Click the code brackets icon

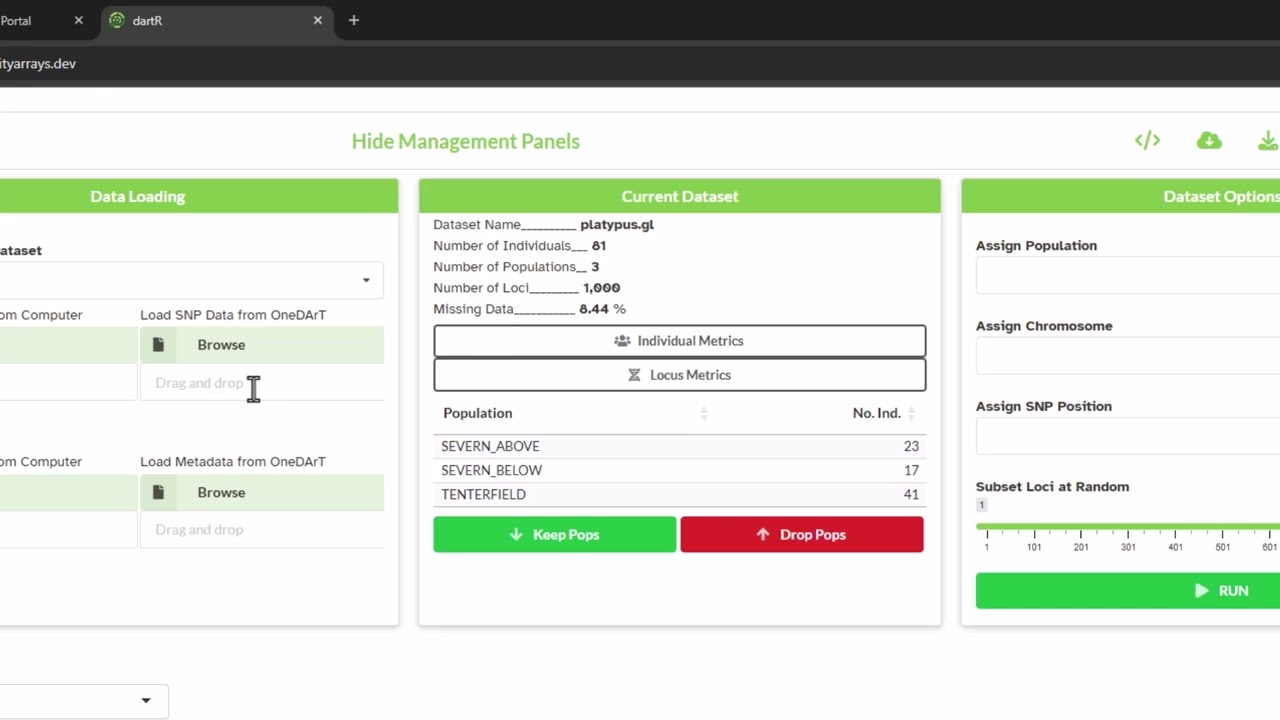pos(1147,141)
